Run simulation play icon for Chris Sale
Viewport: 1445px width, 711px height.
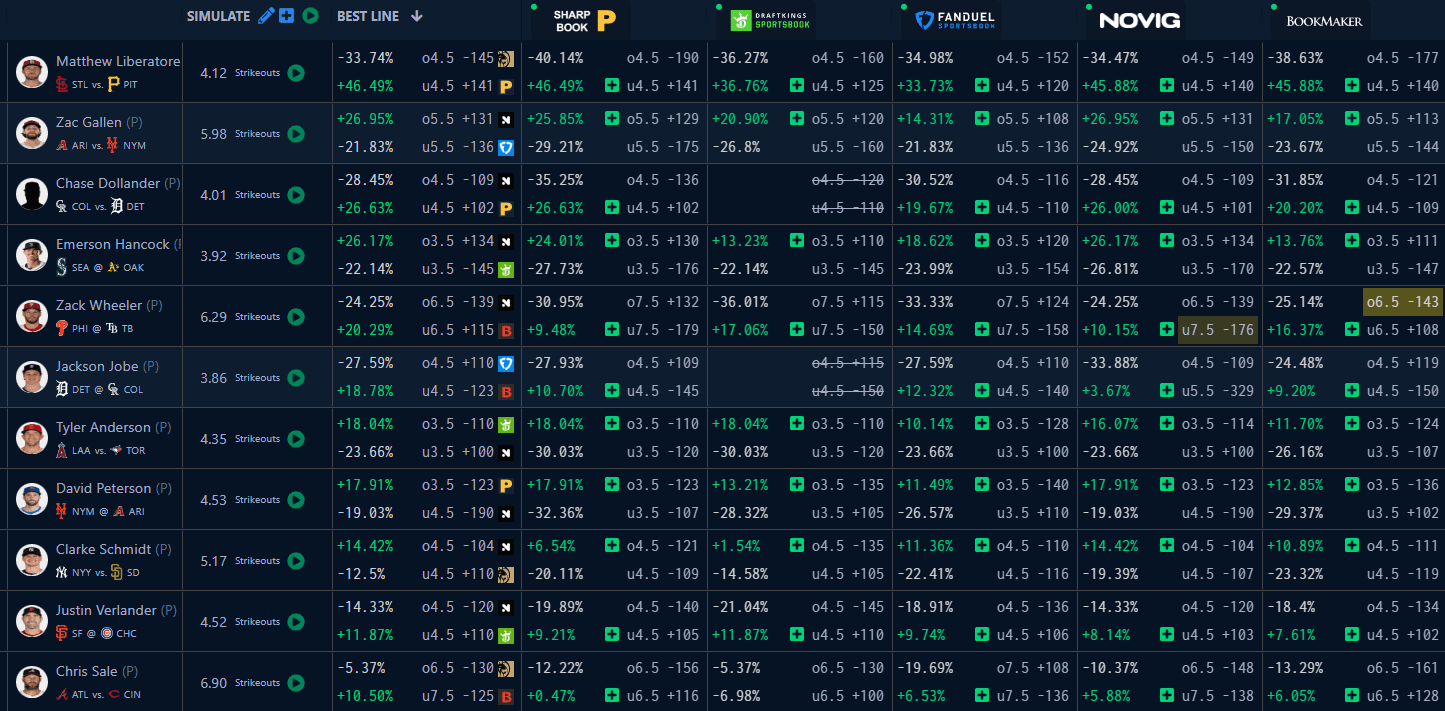tap(296, 683)
